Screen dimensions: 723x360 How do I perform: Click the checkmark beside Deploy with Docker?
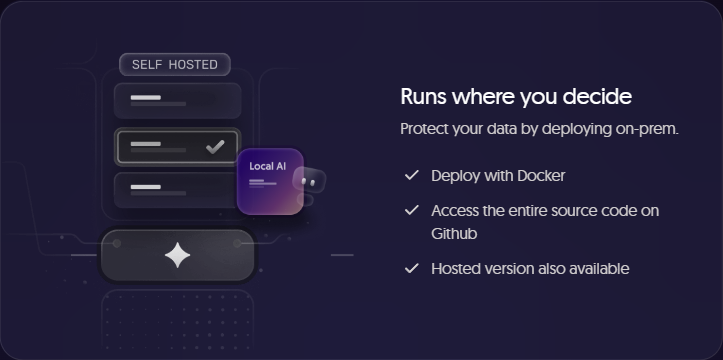pyautogui.click(x=411, y=175)
